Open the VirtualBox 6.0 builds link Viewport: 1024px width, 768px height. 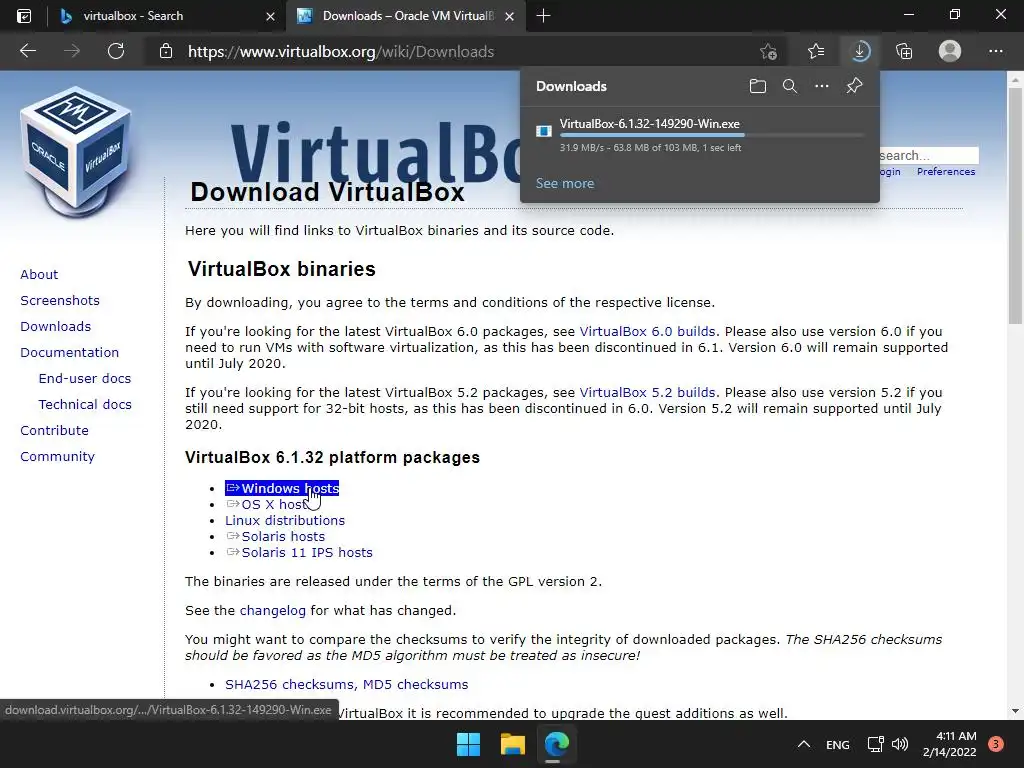[x=647, y=331]
